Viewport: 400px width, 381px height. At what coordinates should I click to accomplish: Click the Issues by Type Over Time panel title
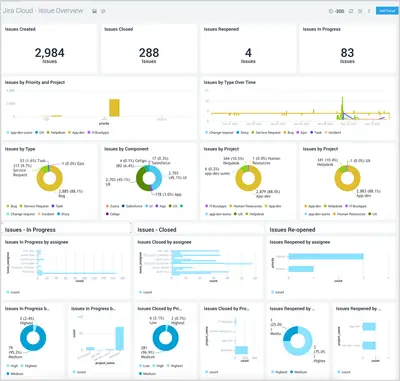click(230, 82)
